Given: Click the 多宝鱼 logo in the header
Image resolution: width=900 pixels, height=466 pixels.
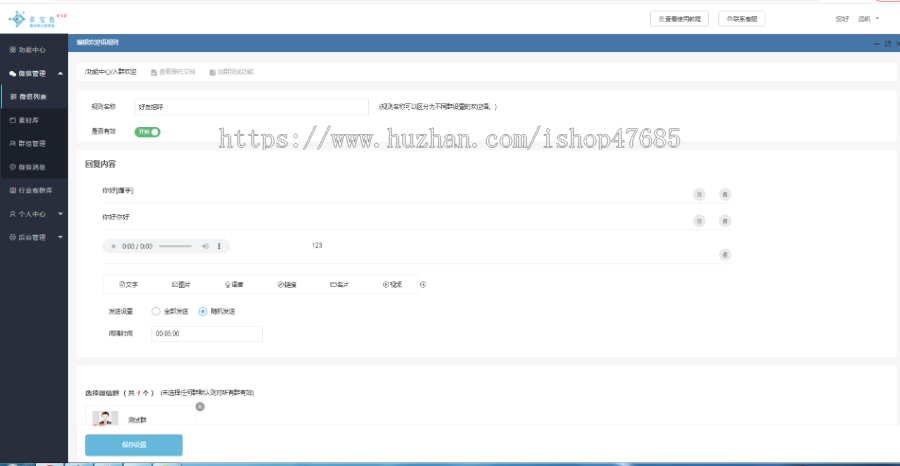Looking at the screenshot, I should tap(37, 20).
